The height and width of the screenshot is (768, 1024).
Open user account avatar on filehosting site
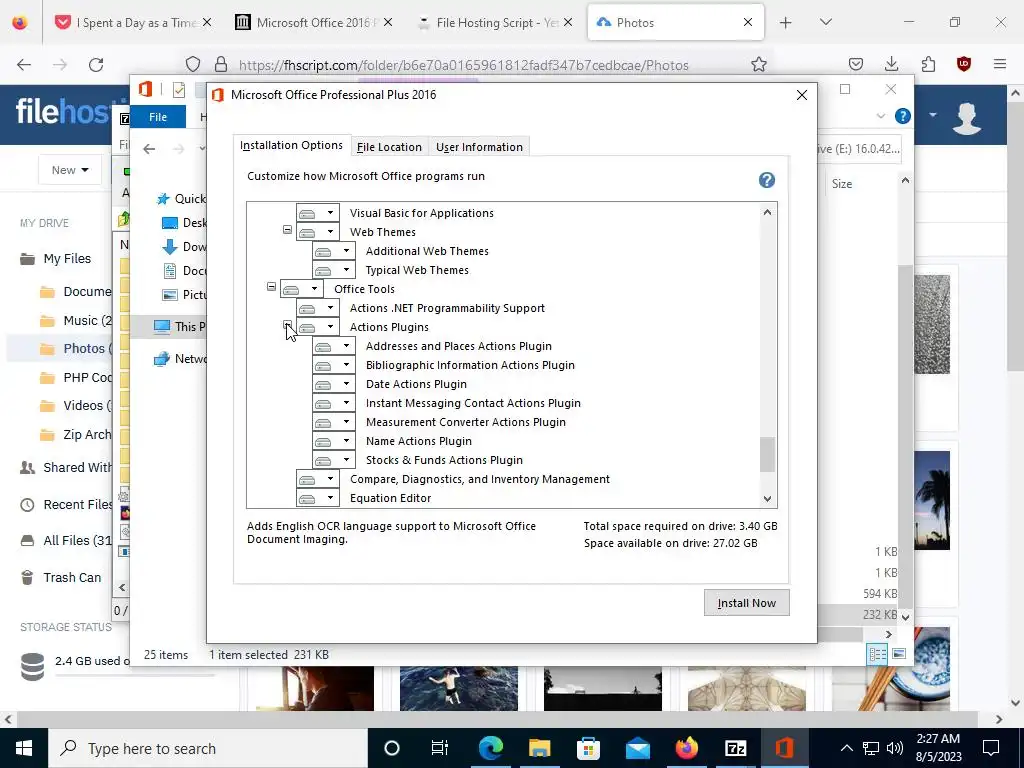967,117
